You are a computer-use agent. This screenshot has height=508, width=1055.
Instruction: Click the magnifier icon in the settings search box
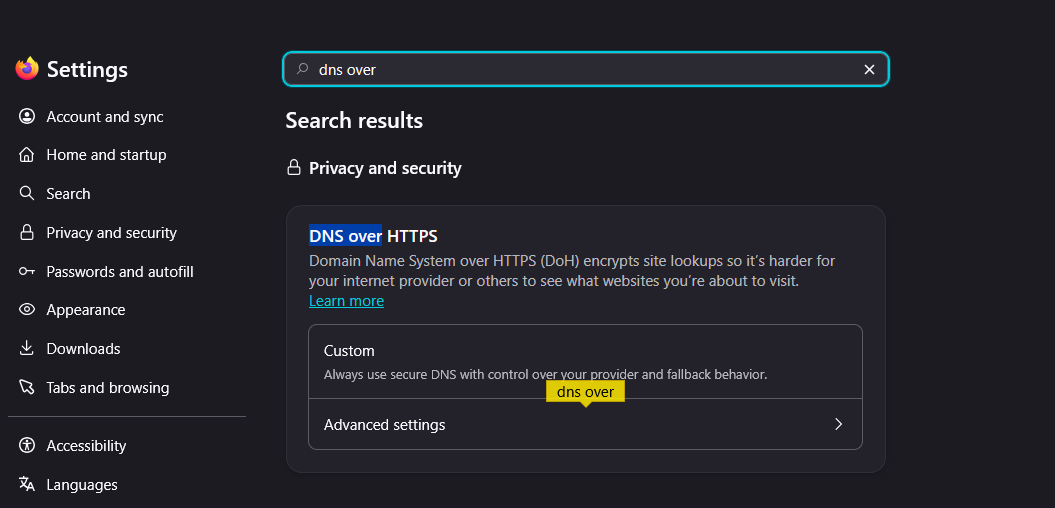[x=303, y=69]
